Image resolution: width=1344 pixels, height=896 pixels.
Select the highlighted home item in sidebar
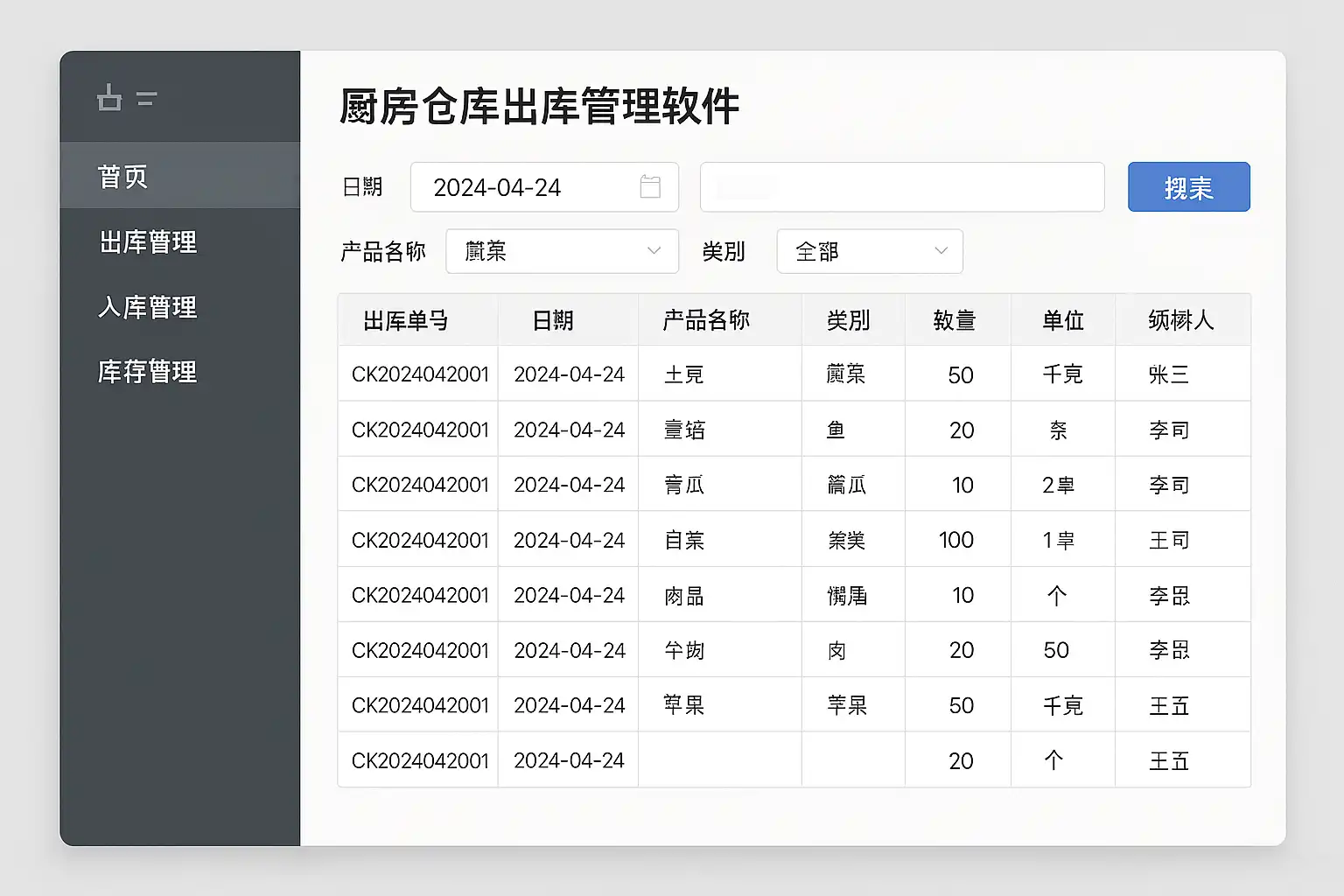(x=123, y=177)
